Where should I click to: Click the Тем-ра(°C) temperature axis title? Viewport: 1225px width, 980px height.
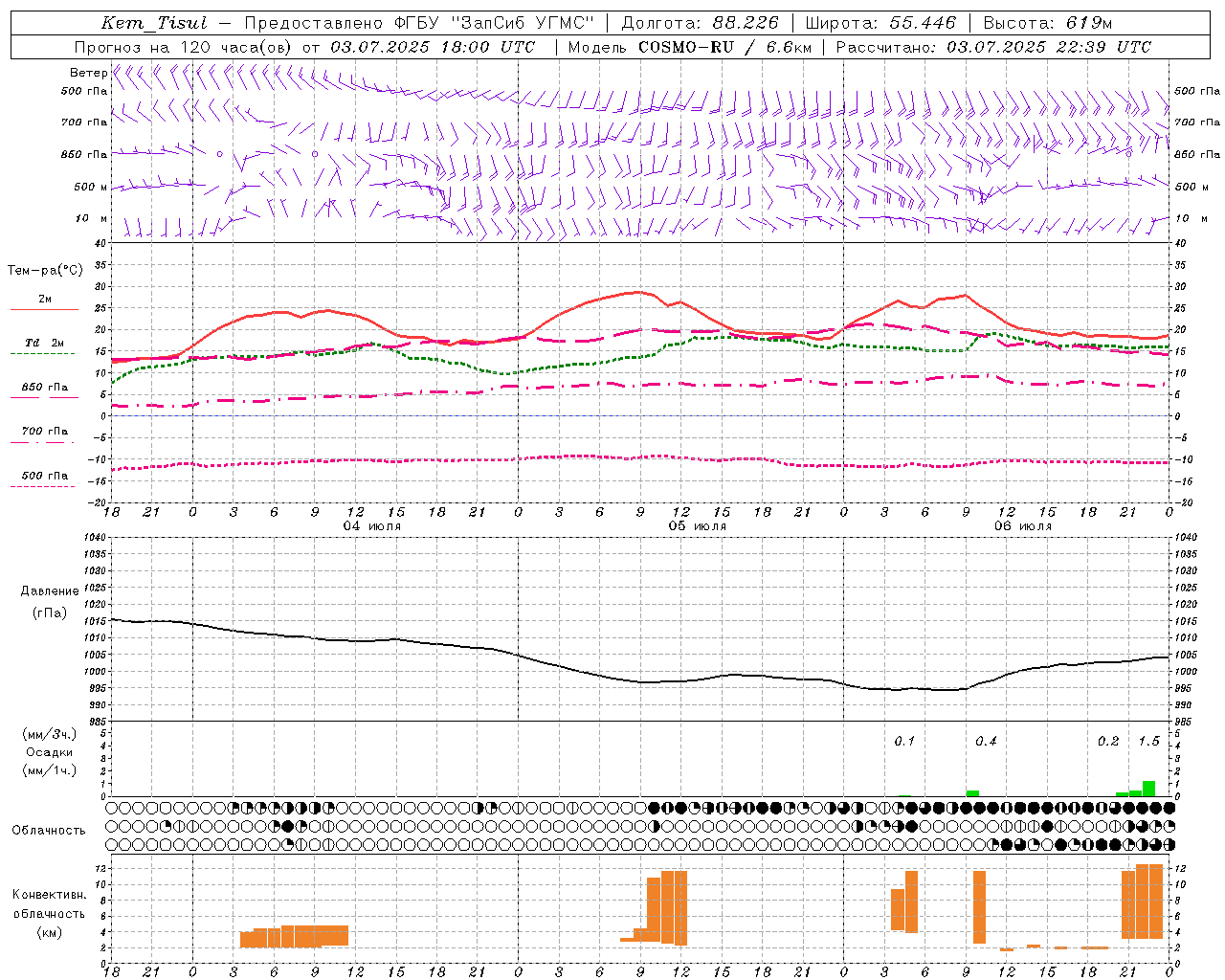pos(45,271)
